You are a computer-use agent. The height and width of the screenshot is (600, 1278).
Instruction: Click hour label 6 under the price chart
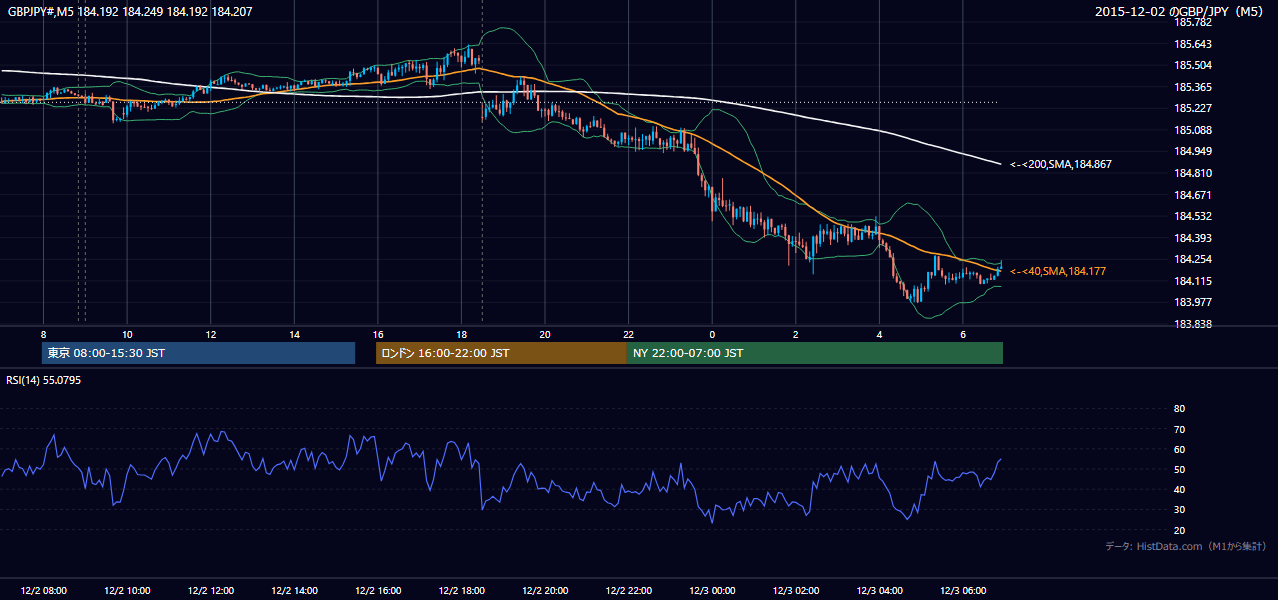coord(962,333)
